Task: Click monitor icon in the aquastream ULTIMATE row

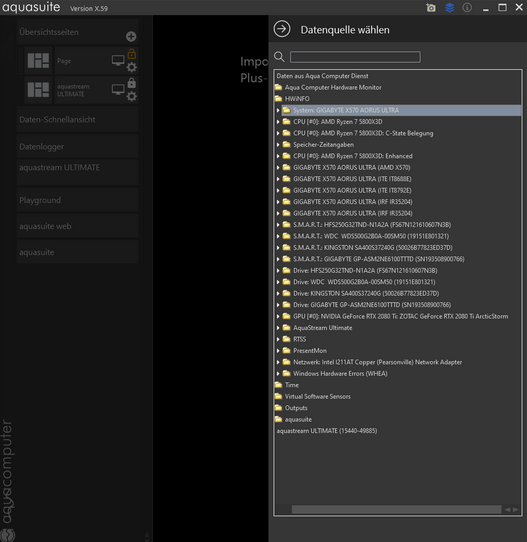Action: [x=118, y=90]
